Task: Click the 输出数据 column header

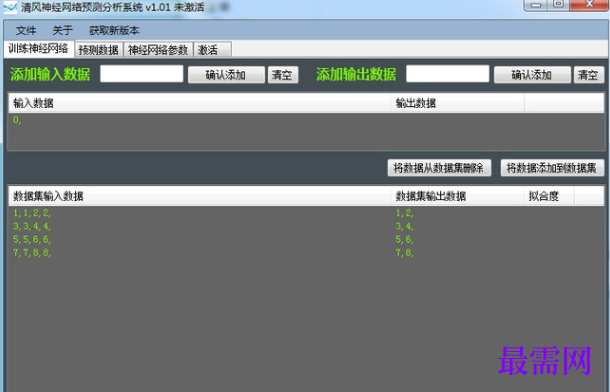Action: (458, 103)
